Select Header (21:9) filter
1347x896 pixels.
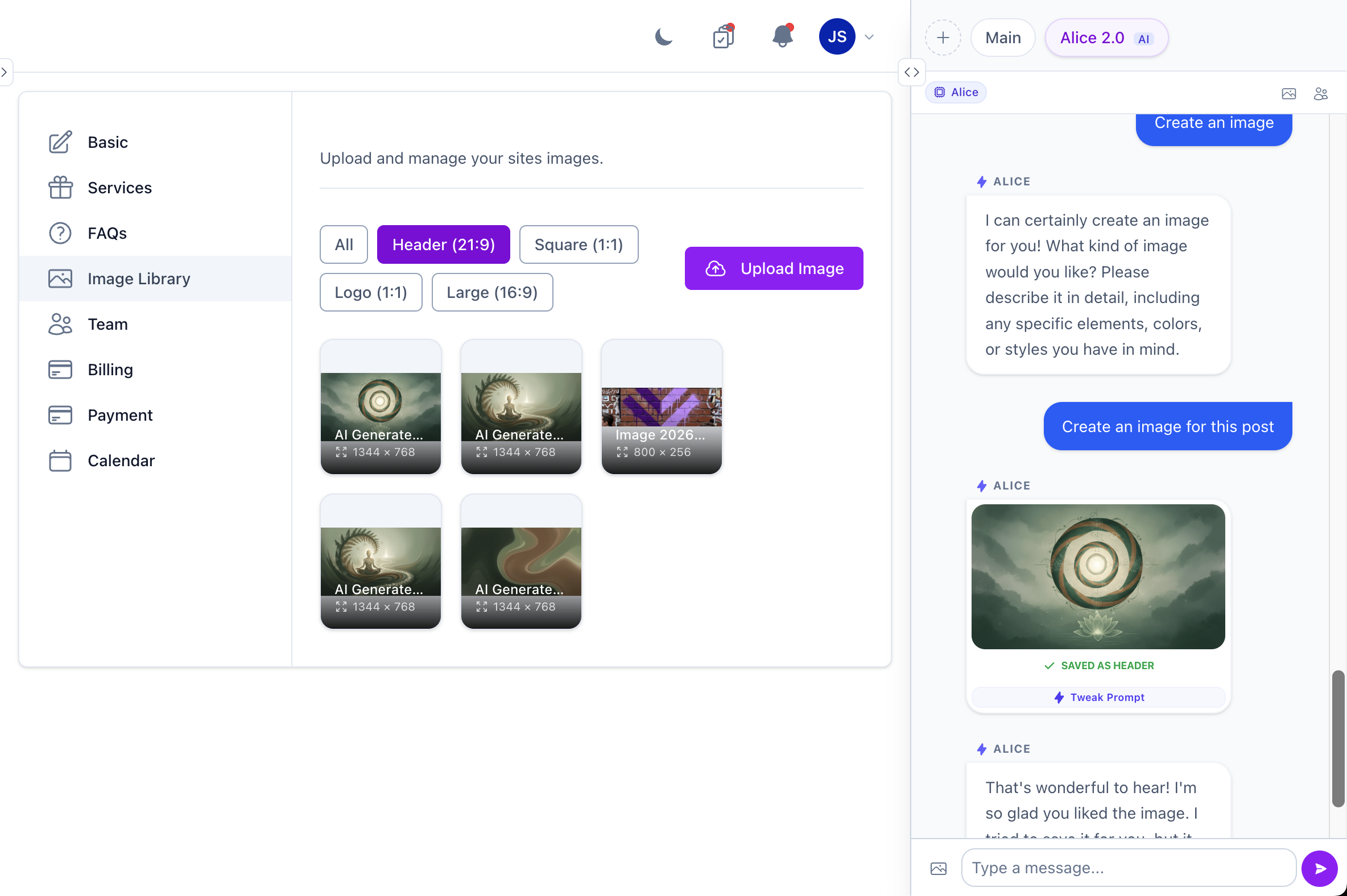click(x=443, y=244)
